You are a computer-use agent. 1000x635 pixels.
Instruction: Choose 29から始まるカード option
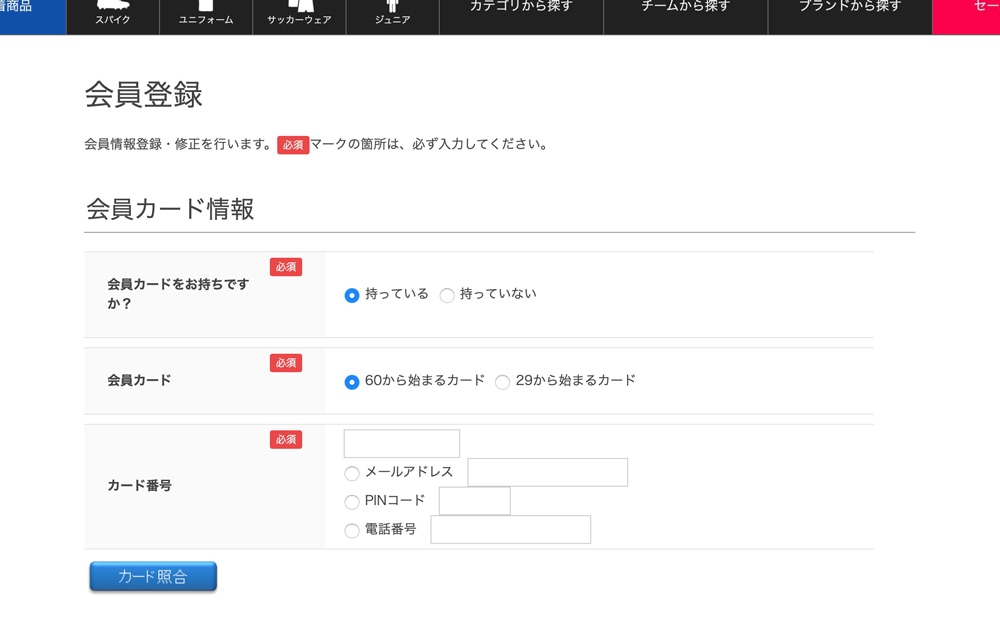click(x=502, y=382)
